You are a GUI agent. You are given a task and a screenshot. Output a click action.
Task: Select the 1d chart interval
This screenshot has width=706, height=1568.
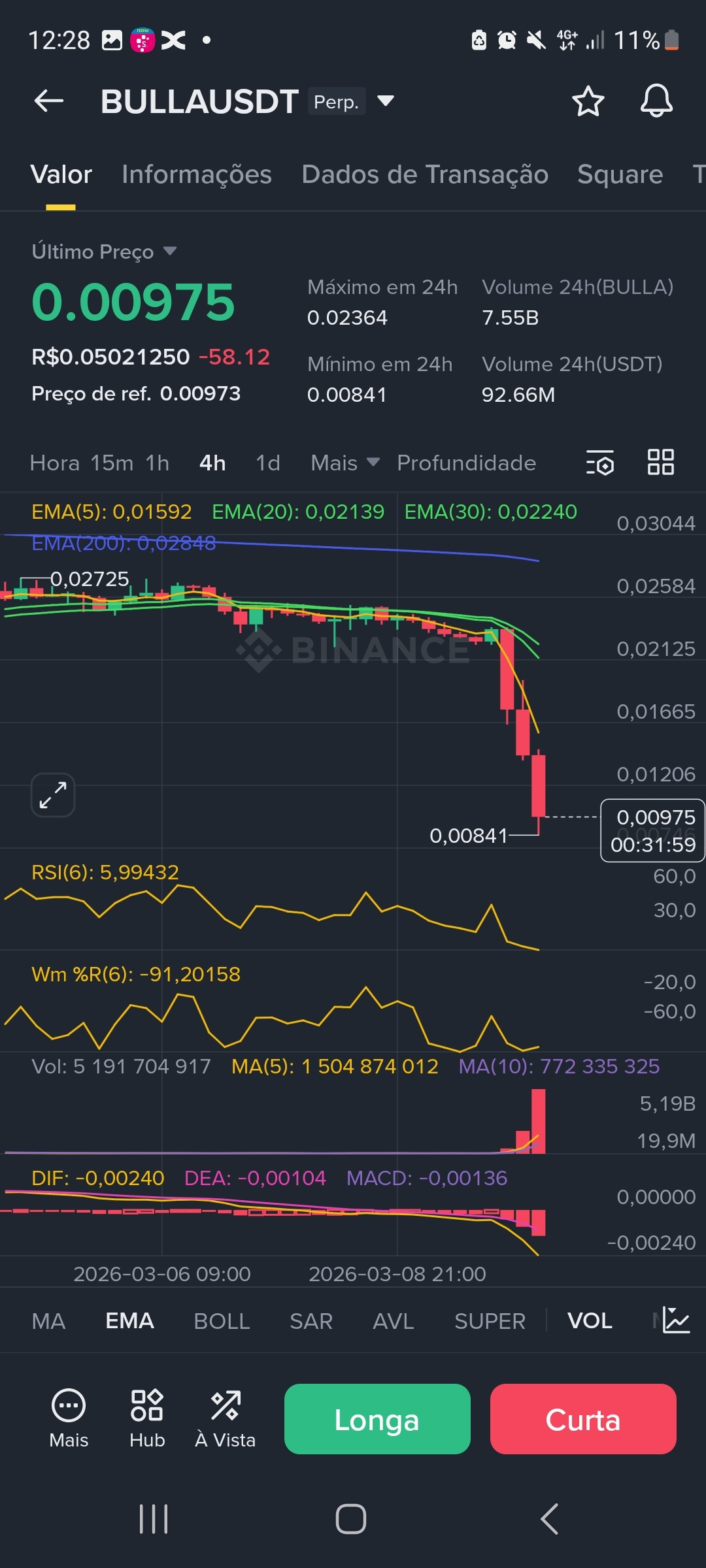pos(268,463)
